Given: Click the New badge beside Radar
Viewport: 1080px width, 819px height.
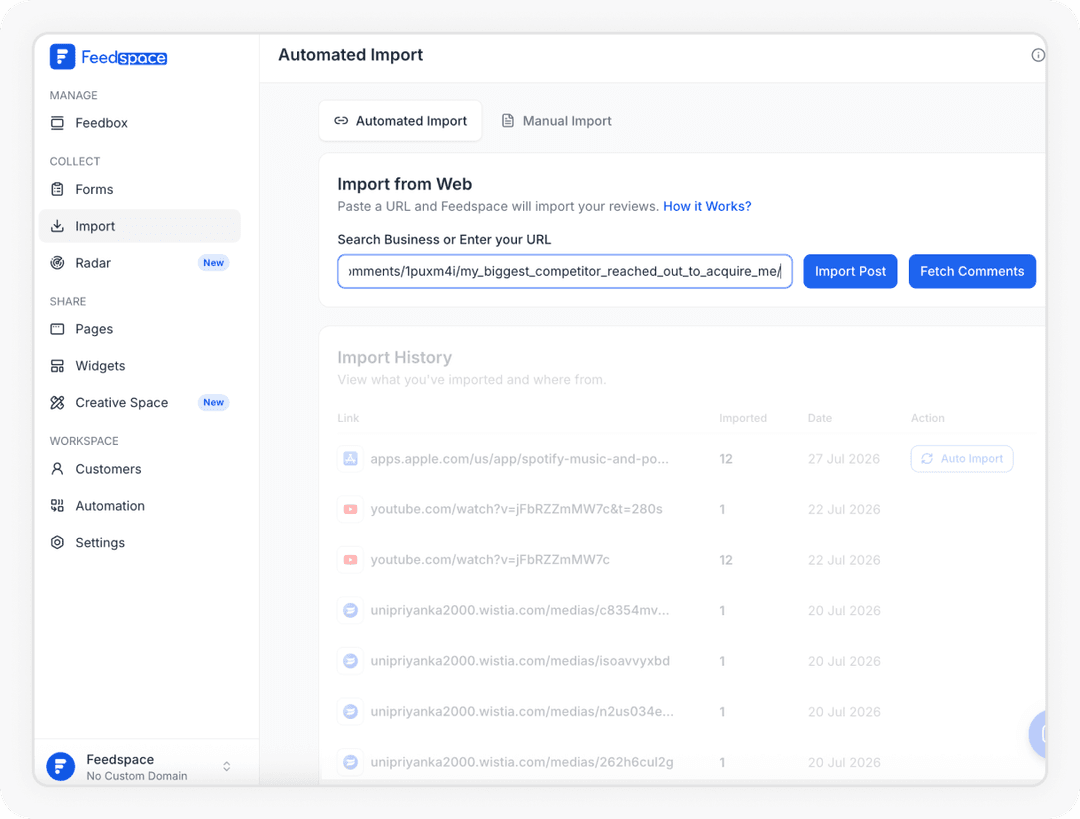Looking at the screenshot, I should pyautogui.click(x=214, y=263).
